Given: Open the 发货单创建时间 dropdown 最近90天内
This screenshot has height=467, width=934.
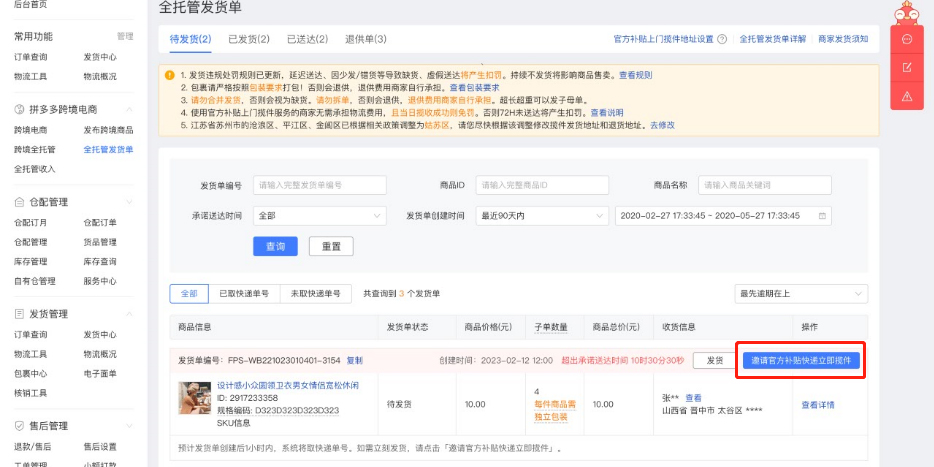Looking at the screenshot, I should point(542,216).
